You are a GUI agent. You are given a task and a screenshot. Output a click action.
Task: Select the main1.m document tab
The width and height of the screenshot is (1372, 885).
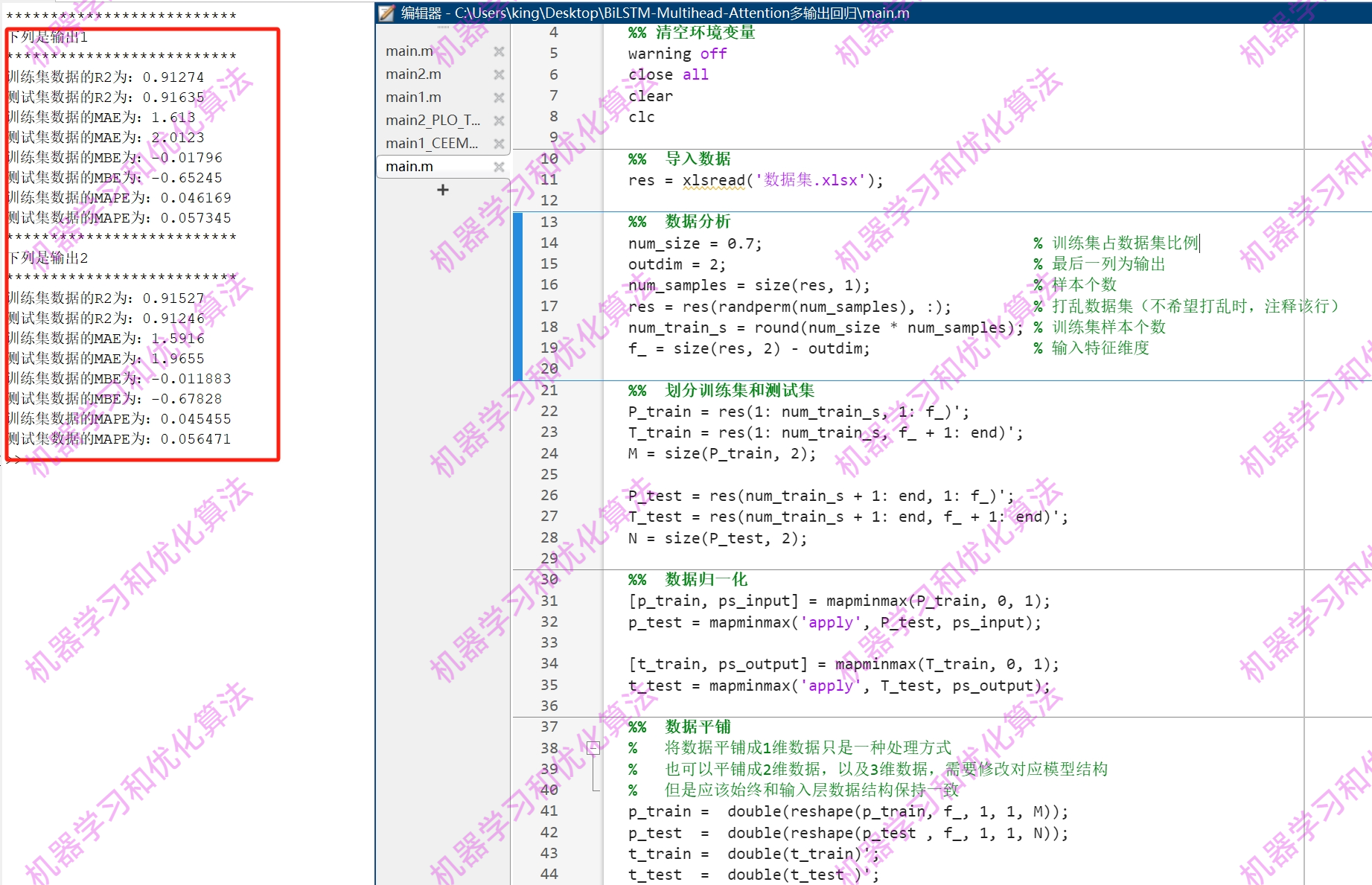tap(412, 97)
